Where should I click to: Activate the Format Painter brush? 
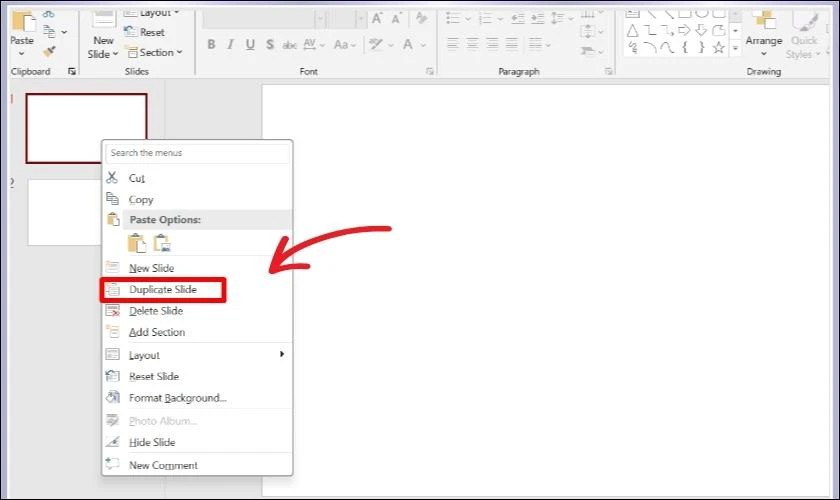[x=49, y=51]
